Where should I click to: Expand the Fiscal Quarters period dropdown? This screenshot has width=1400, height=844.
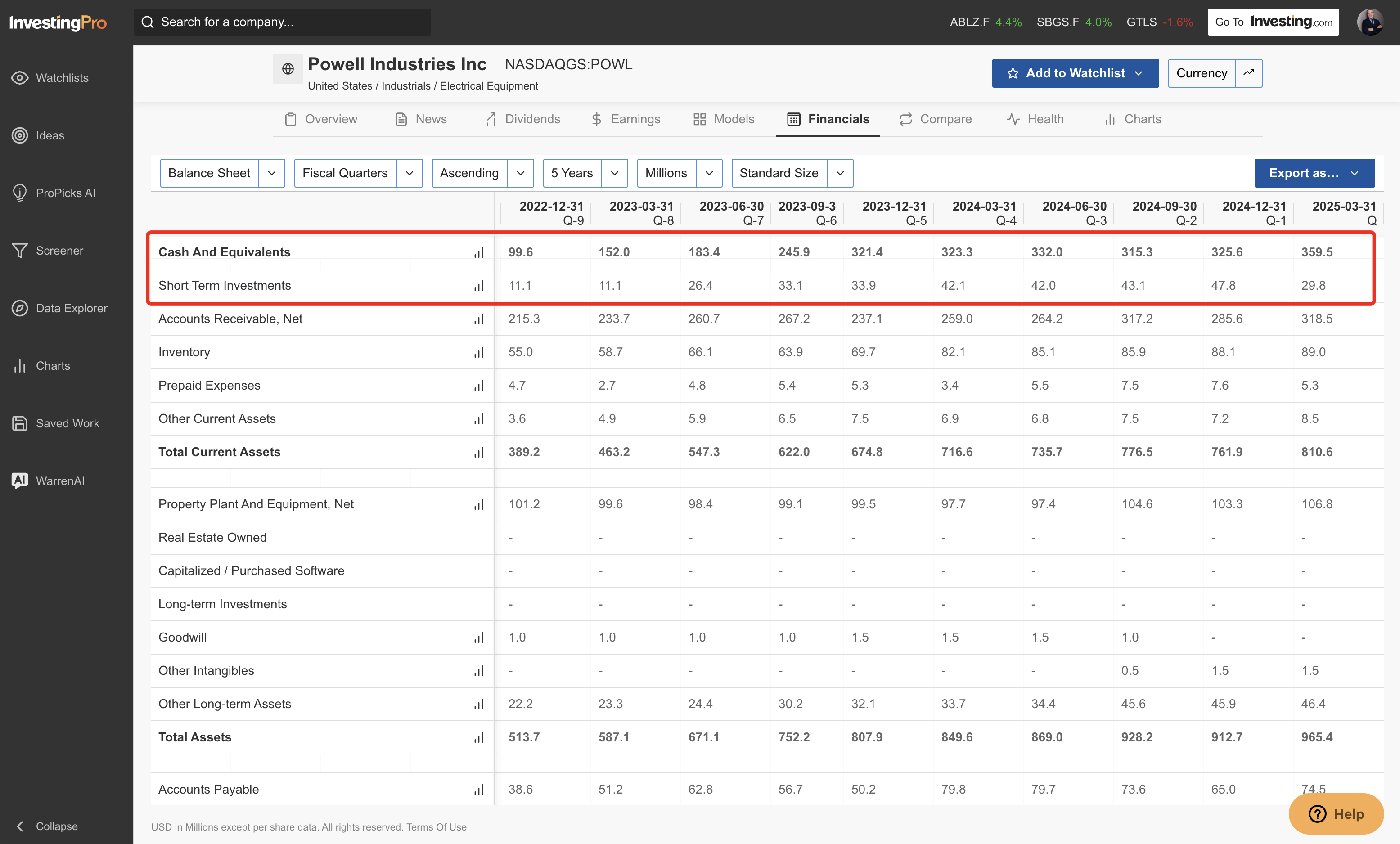coord(409,173)
